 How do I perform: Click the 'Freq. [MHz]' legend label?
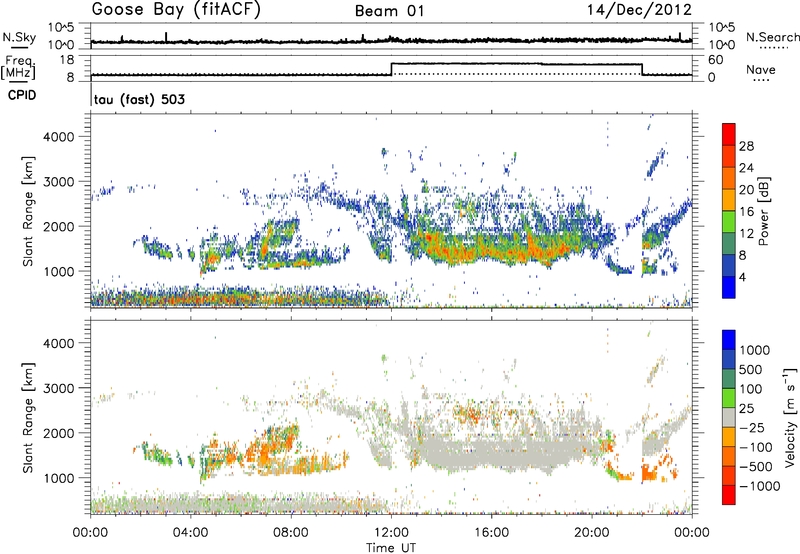(x=19, y=67)
